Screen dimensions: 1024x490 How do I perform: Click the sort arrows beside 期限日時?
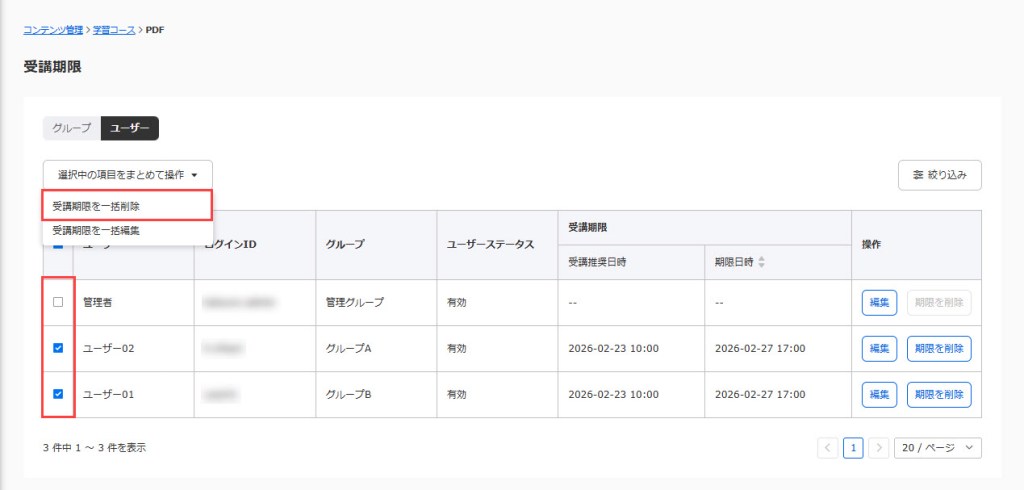762,262
